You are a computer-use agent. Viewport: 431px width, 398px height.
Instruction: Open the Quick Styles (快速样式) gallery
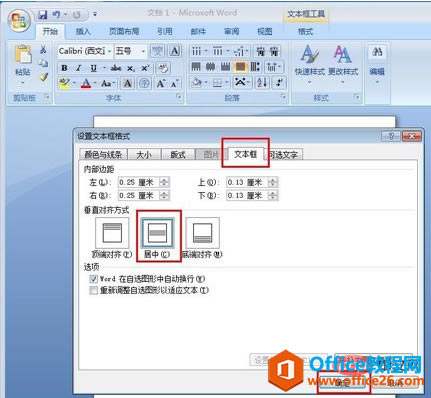pyautogui.click(x=309, y=64)
